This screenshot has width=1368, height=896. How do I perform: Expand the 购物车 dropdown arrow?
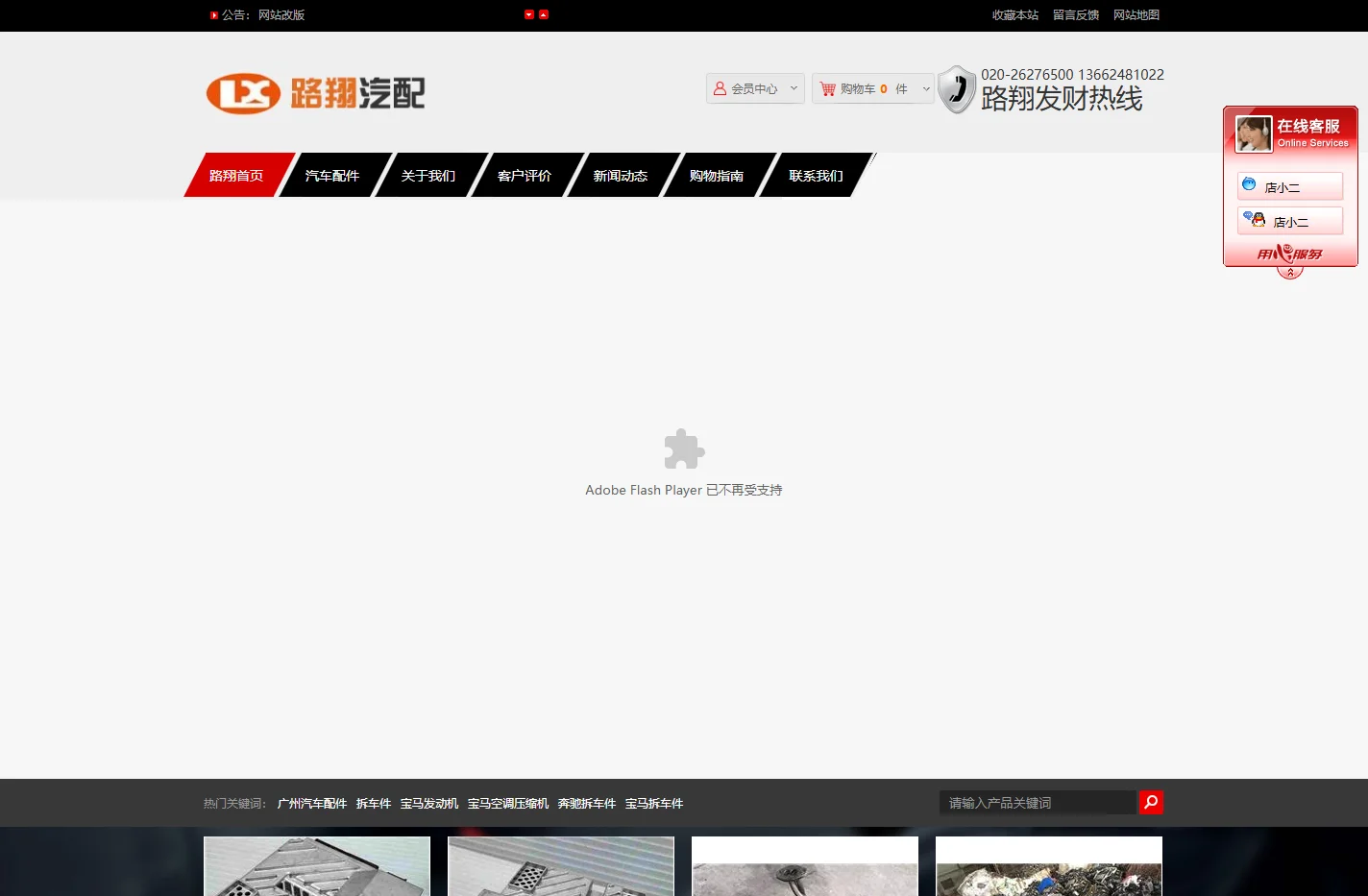tap(926, 88)
